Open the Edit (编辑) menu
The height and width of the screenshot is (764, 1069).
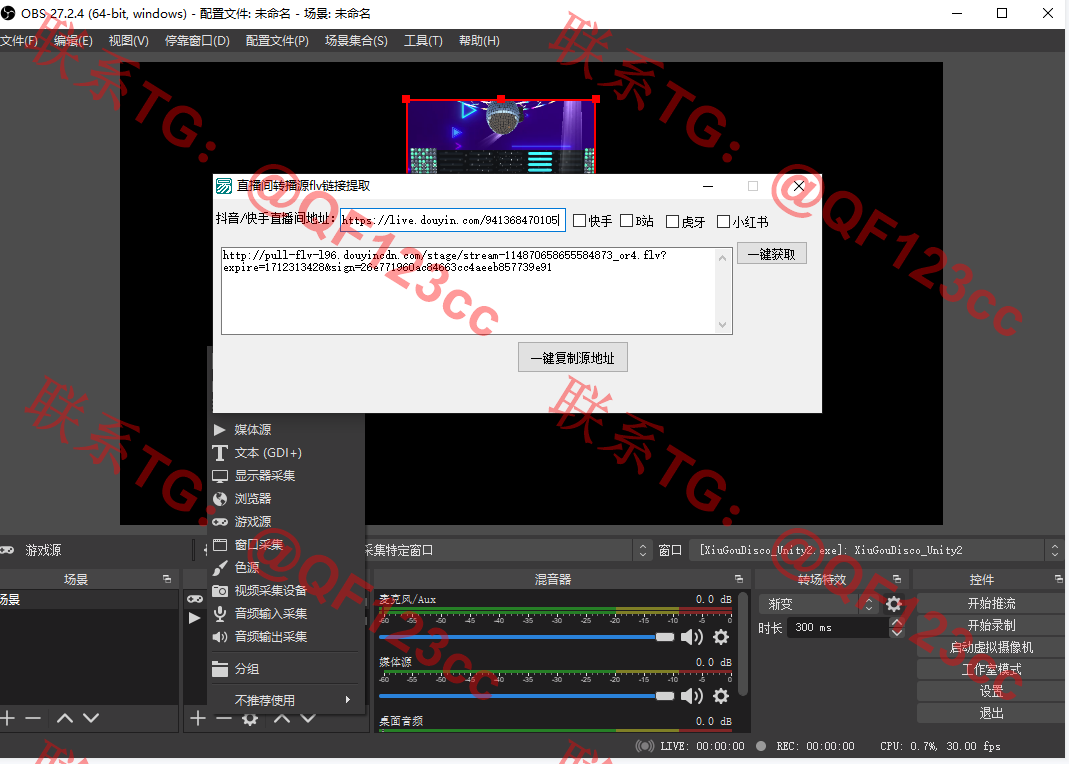[73, 41]
